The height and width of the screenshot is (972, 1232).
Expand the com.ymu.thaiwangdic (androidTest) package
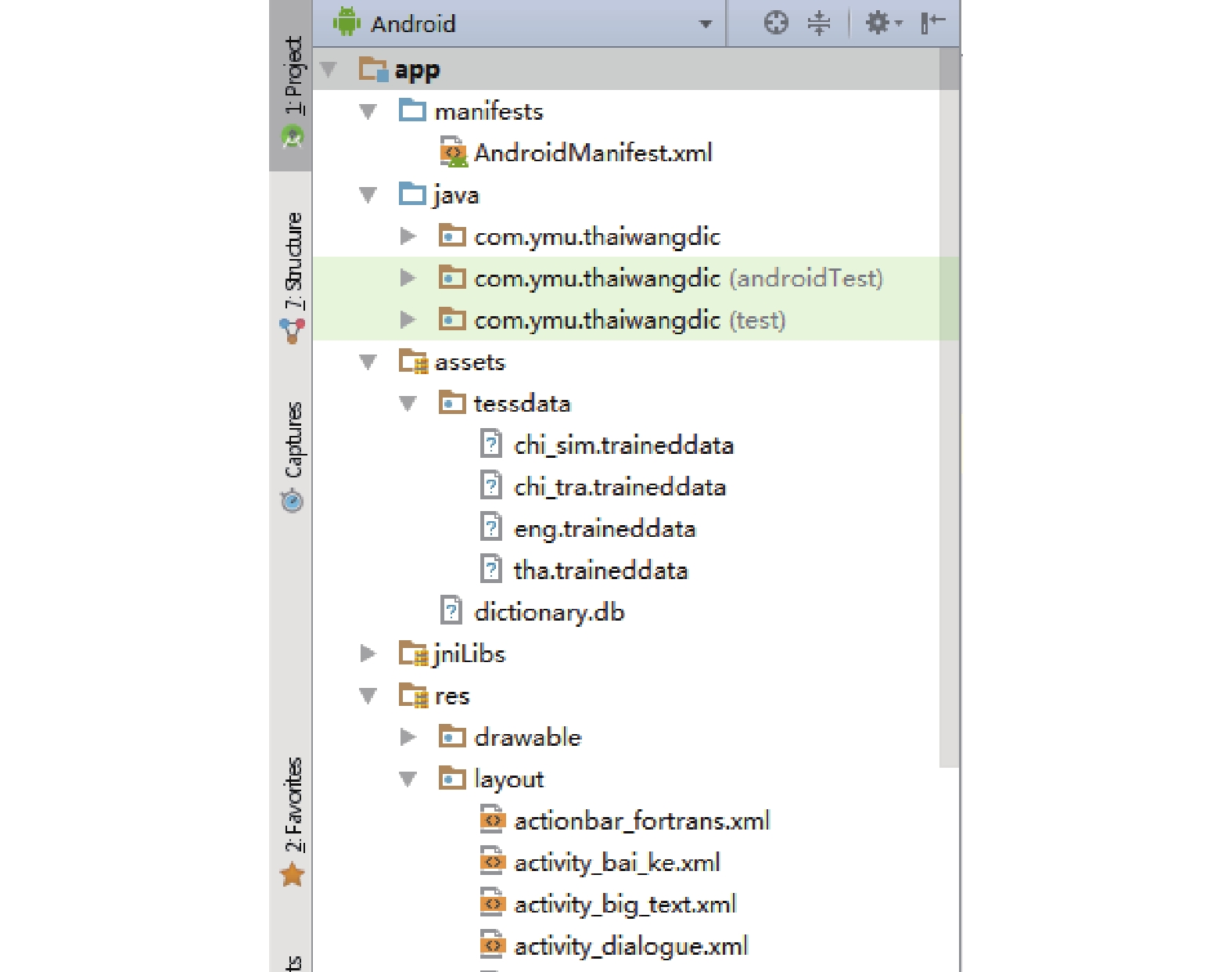[x=408, y=278]
